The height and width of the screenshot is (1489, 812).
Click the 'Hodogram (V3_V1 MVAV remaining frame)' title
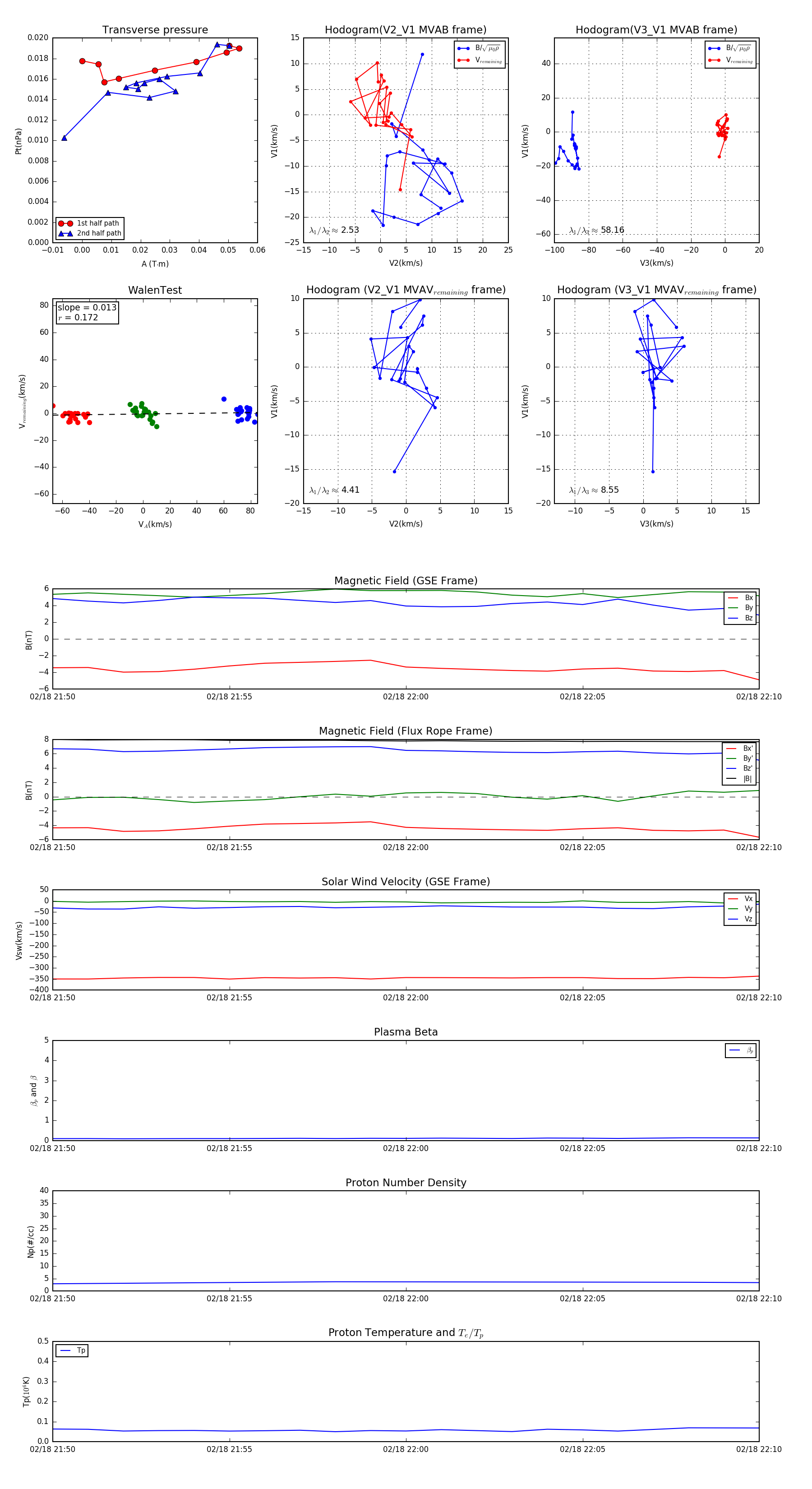656,290
